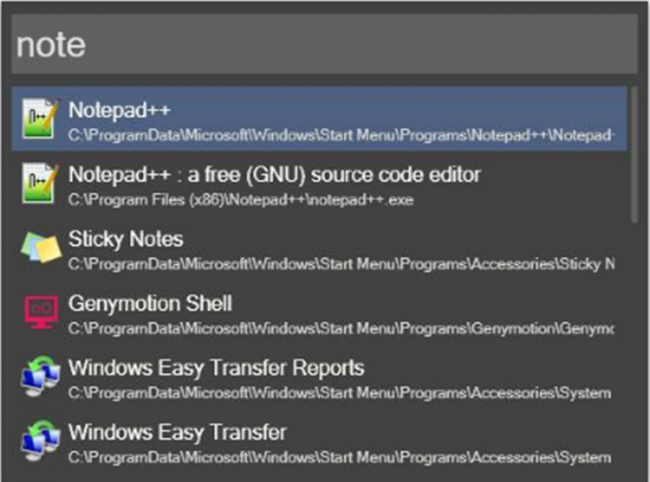Image resolution: width=650 pixels, height=482 pixels.
Task: Click the Easy Transfer Reports System path
Action: [340, 393]
